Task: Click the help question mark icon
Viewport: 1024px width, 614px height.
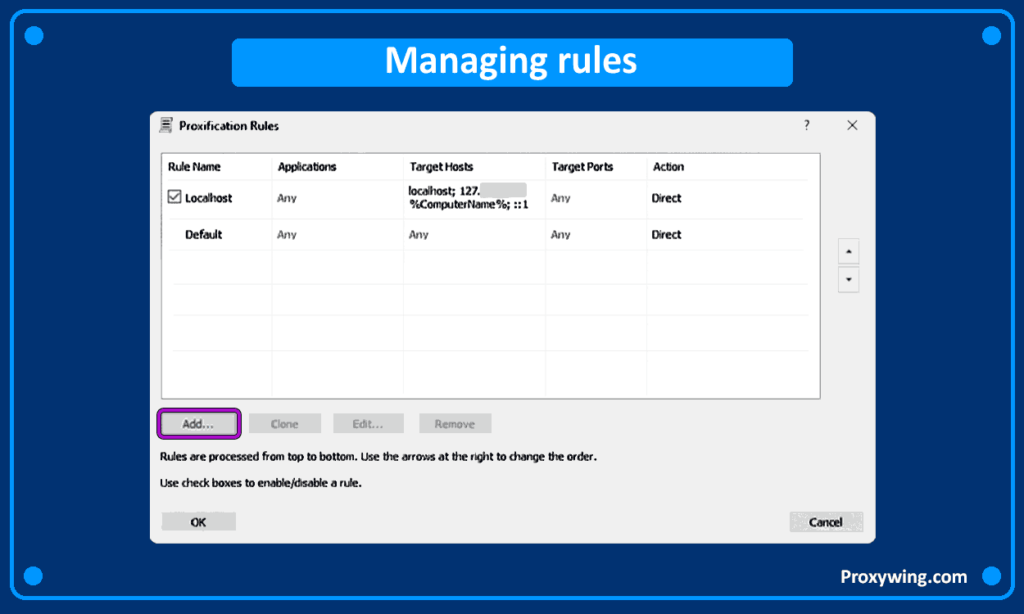Action: (x=806, y=125)
